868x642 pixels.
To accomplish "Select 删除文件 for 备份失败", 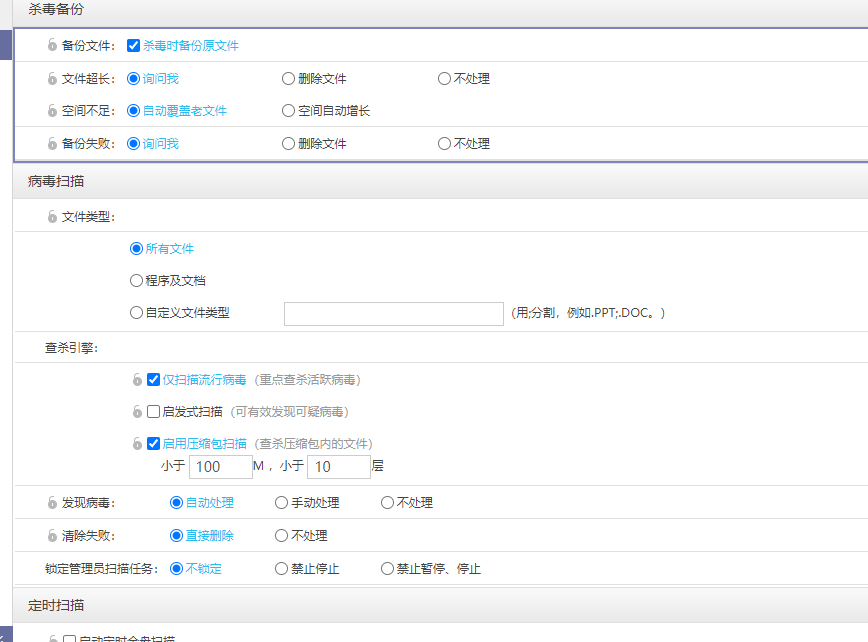I will [288, 144].
